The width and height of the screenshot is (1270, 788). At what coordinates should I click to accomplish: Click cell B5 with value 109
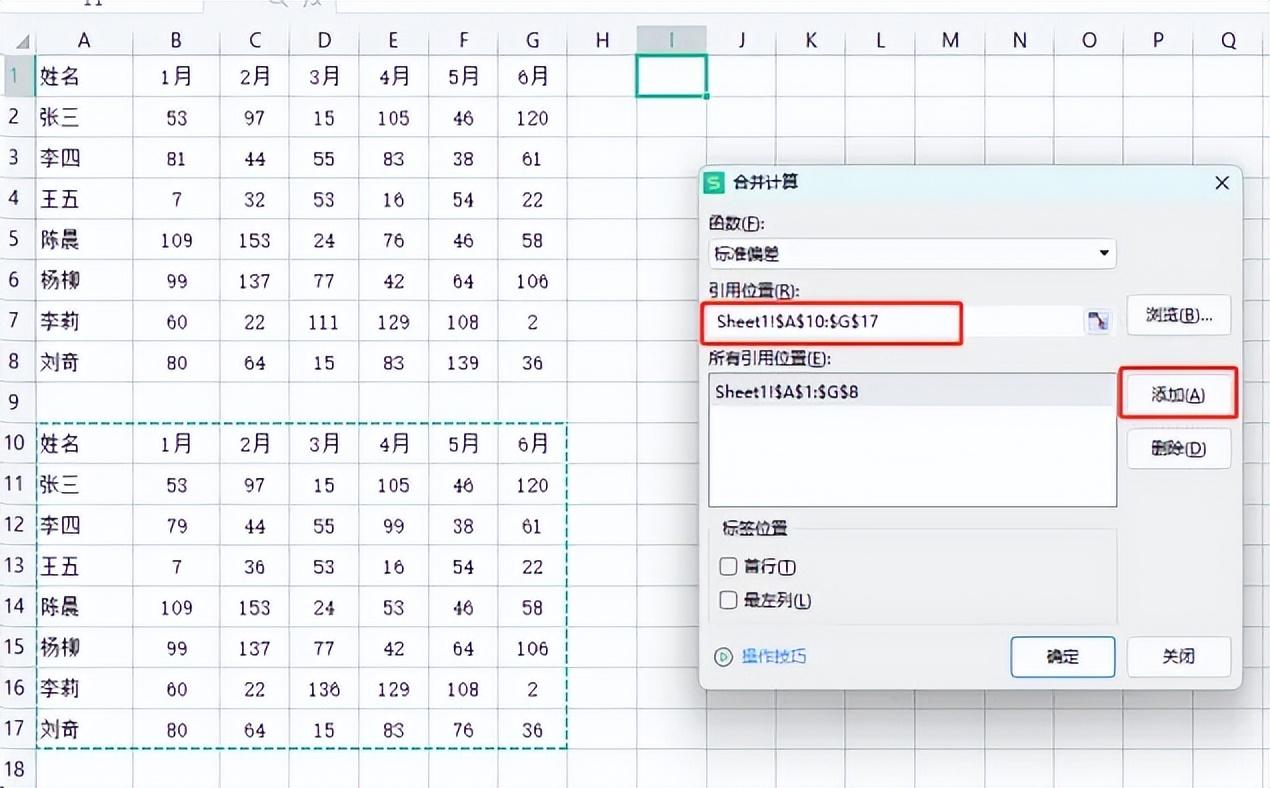click(x=176, y=240)
